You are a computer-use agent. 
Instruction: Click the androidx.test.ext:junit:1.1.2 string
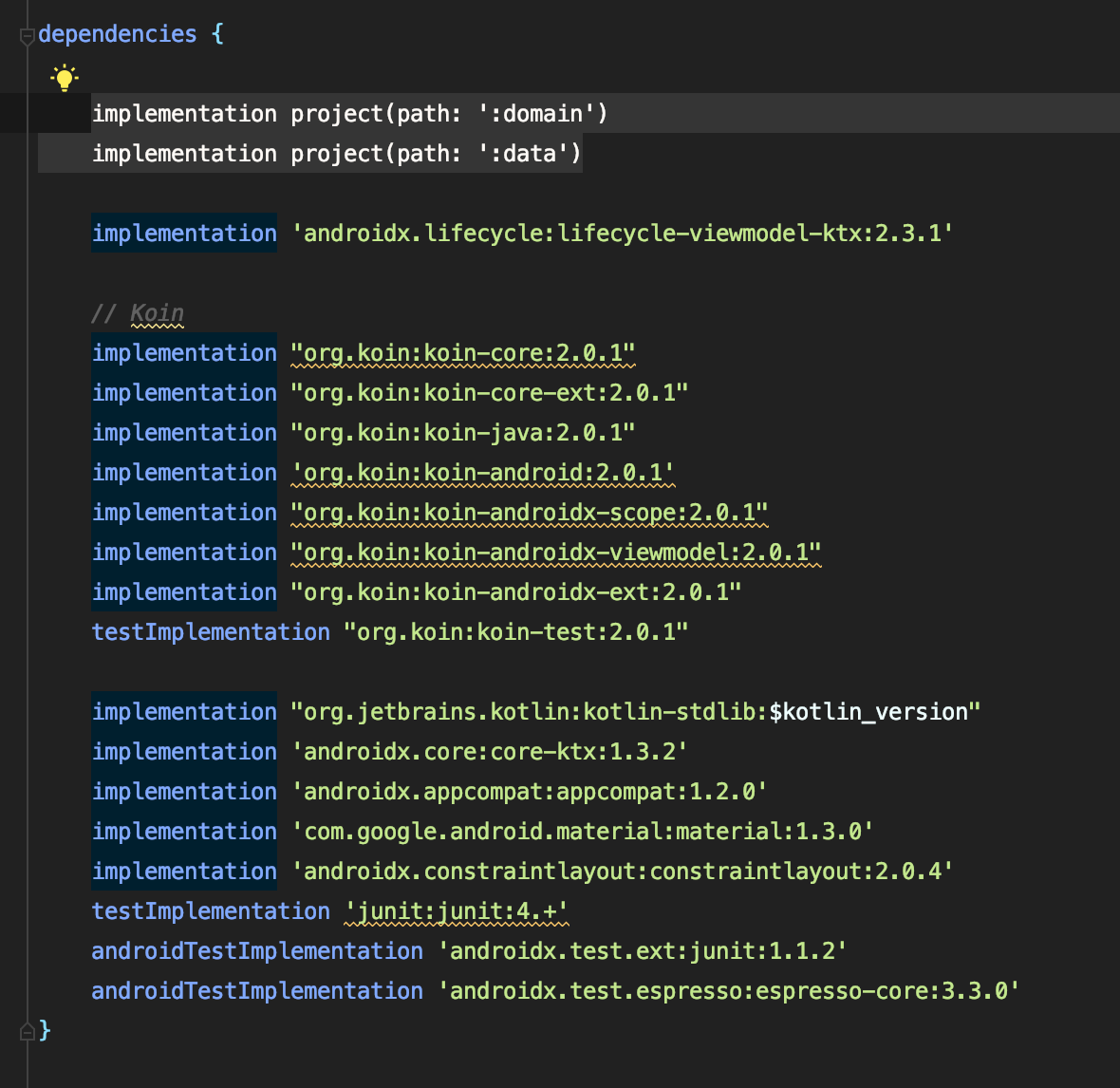(643, 951)
